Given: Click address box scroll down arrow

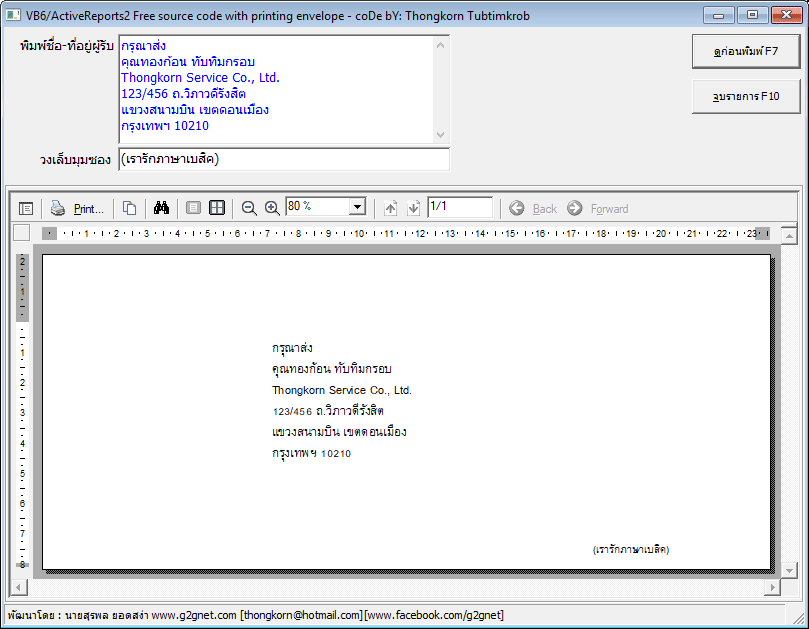Looking at the screenshot, I should [x=440, y=135].
